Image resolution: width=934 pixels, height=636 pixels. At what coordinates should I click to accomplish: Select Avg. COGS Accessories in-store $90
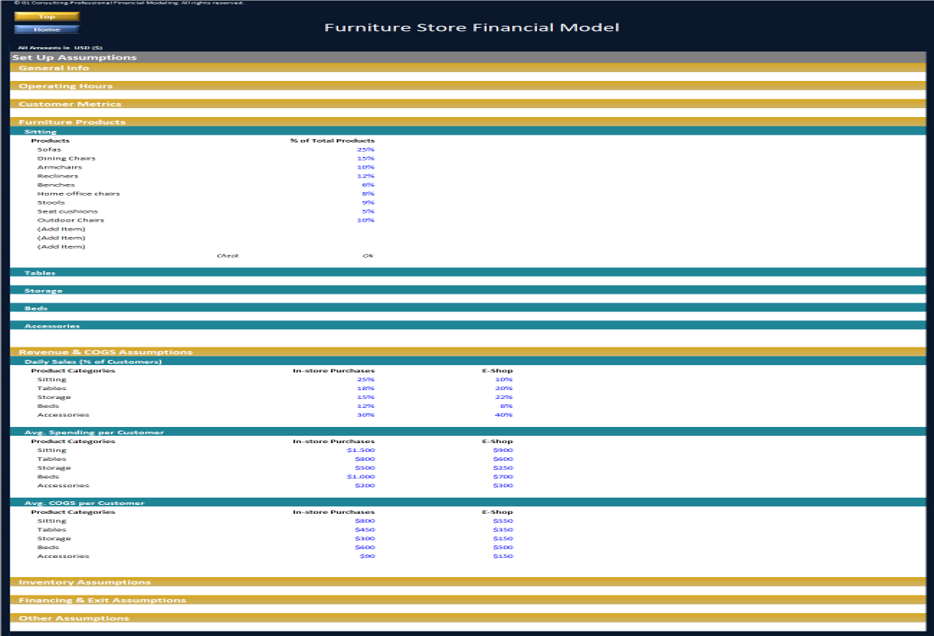click(x=367, y=556)
